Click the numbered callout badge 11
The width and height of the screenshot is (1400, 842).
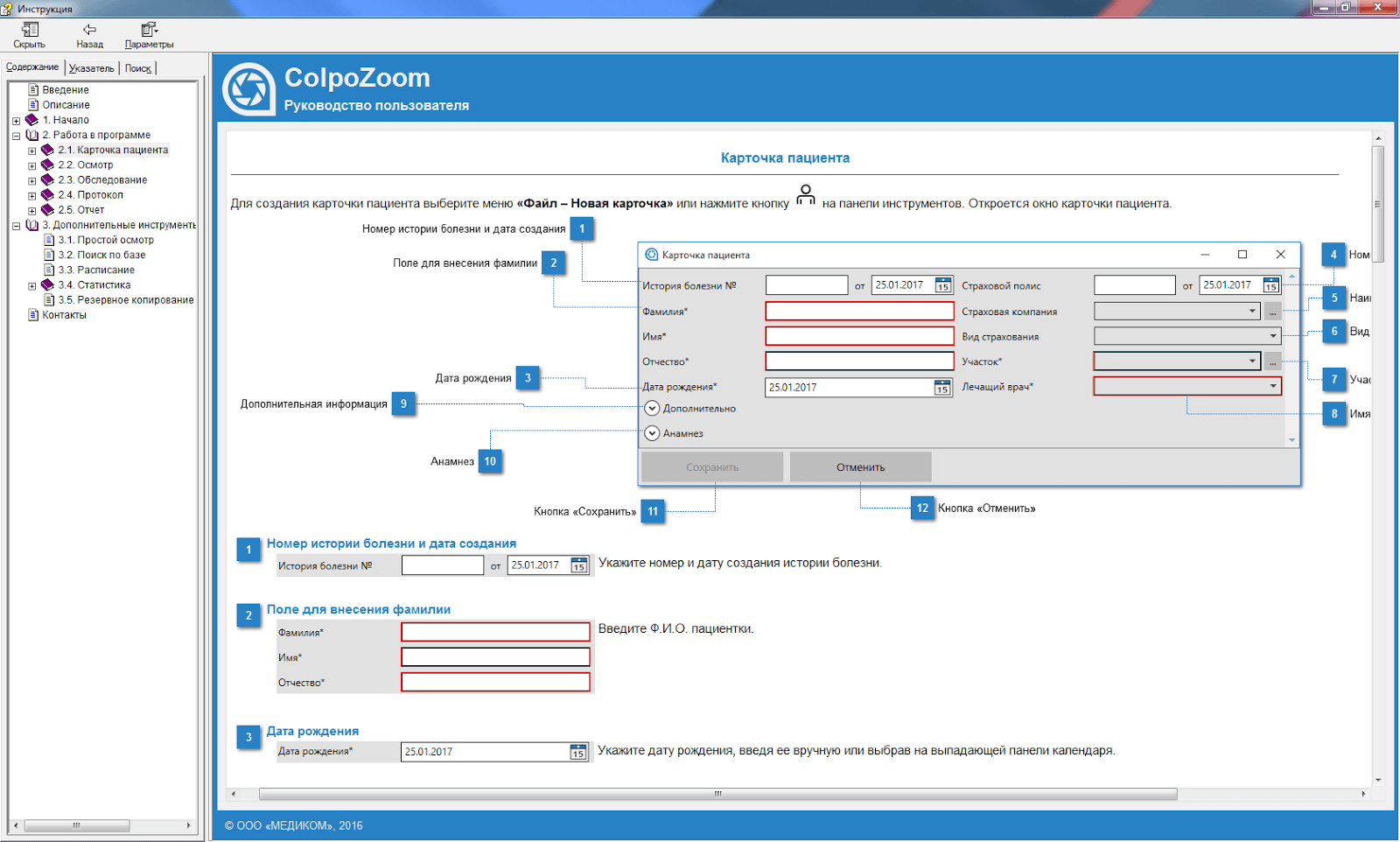pos(653,511)
